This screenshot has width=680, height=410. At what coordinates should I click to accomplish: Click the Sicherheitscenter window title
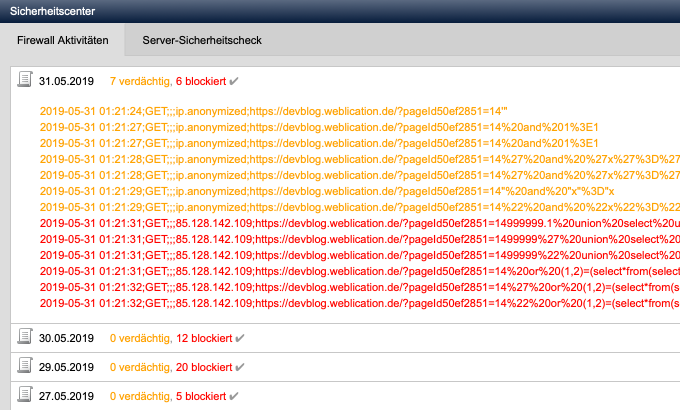[x=52, y=11]
